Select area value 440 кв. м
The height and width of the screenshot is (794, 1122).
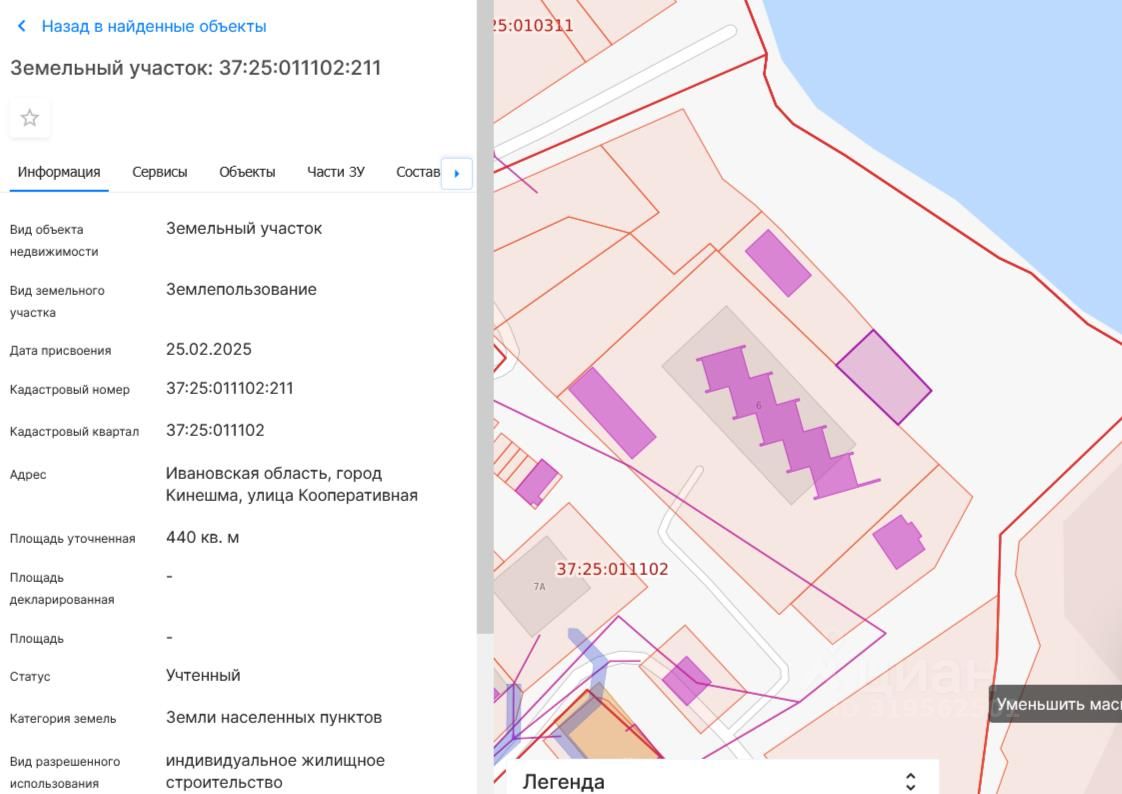(203, 537)
